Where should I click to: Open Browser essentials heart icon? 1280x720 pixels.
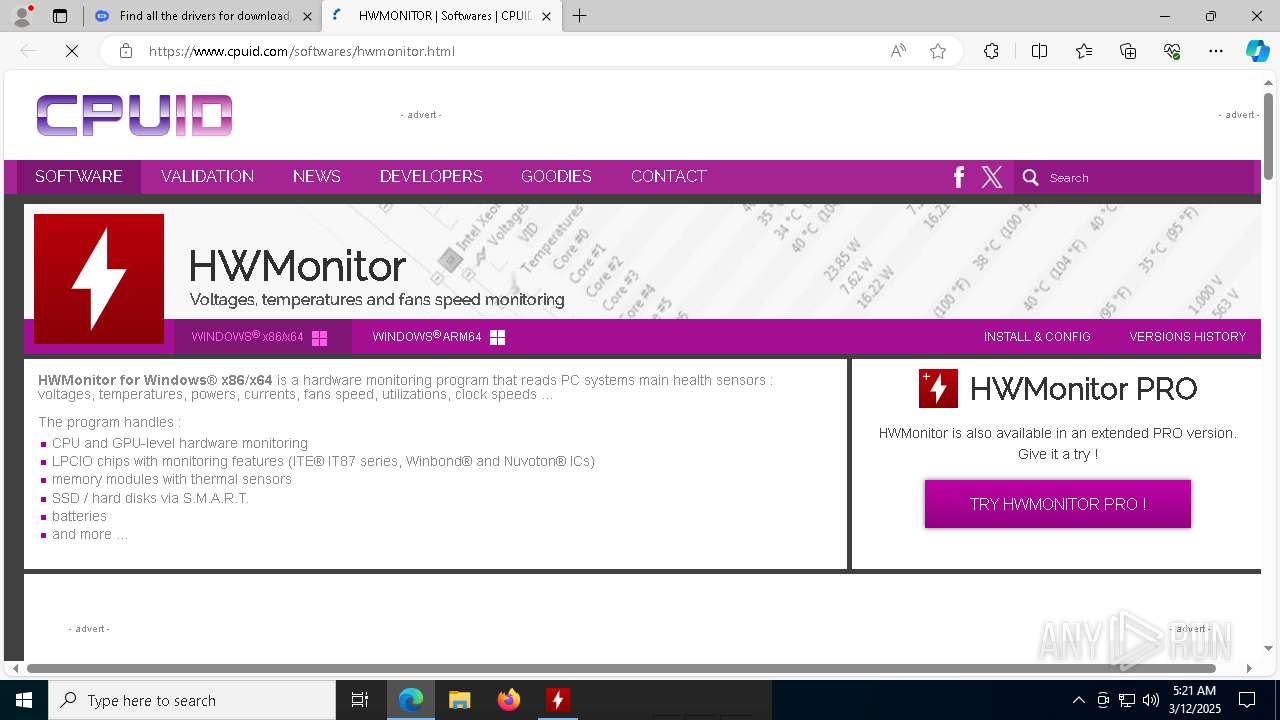[1172, 51]
